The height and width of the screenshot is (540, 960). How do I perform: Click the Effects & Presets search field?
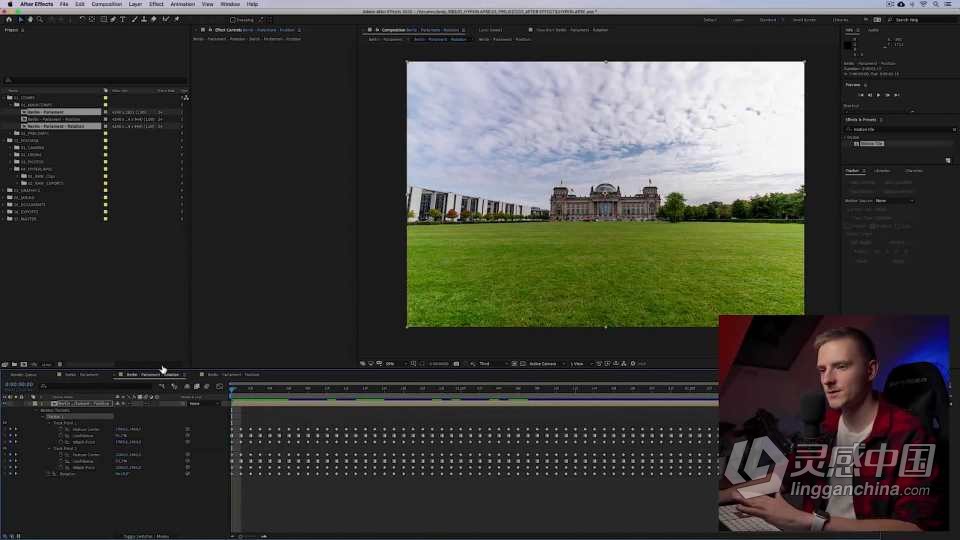[x=899, y=130]
